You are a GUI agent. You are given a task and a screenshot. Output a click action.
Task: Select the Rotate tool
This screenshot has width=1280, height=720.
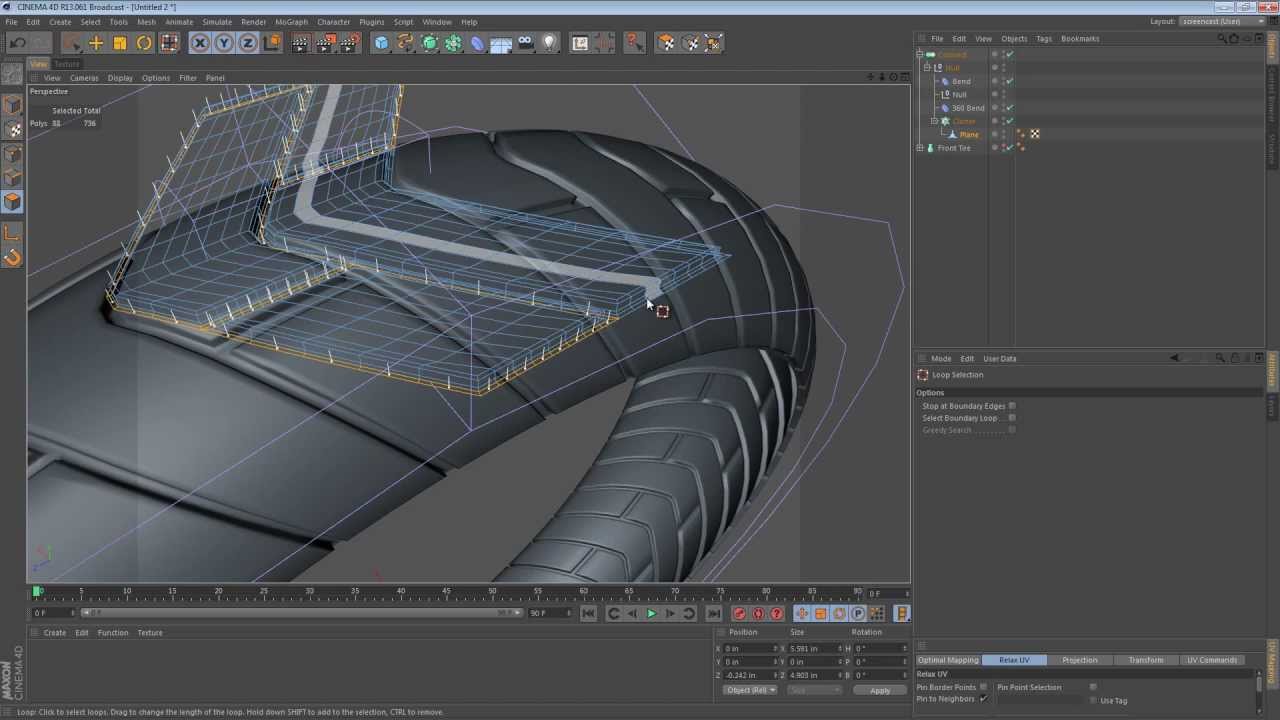[144, 42]
